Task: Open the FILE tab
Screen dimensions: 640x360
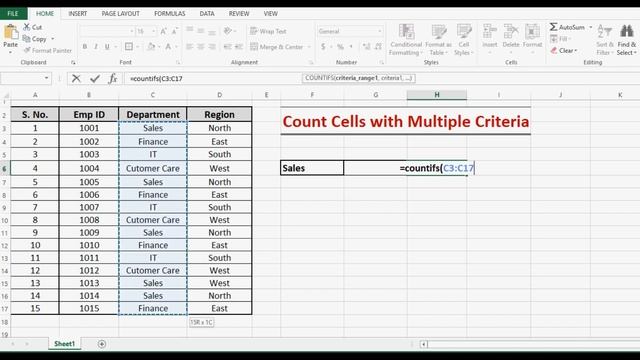Action: pyautogui.click(x=13, y=13)
